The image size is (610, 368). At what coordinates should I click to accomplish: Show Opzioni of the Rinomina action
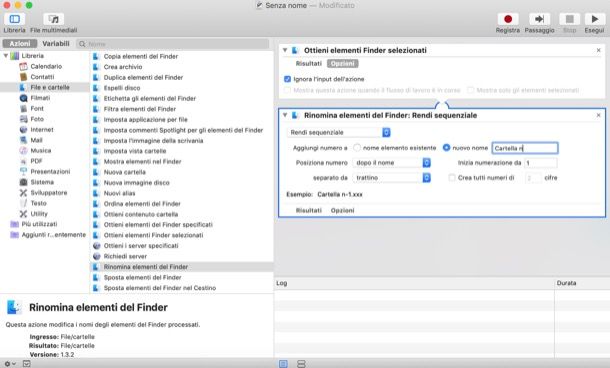(342, 210)
